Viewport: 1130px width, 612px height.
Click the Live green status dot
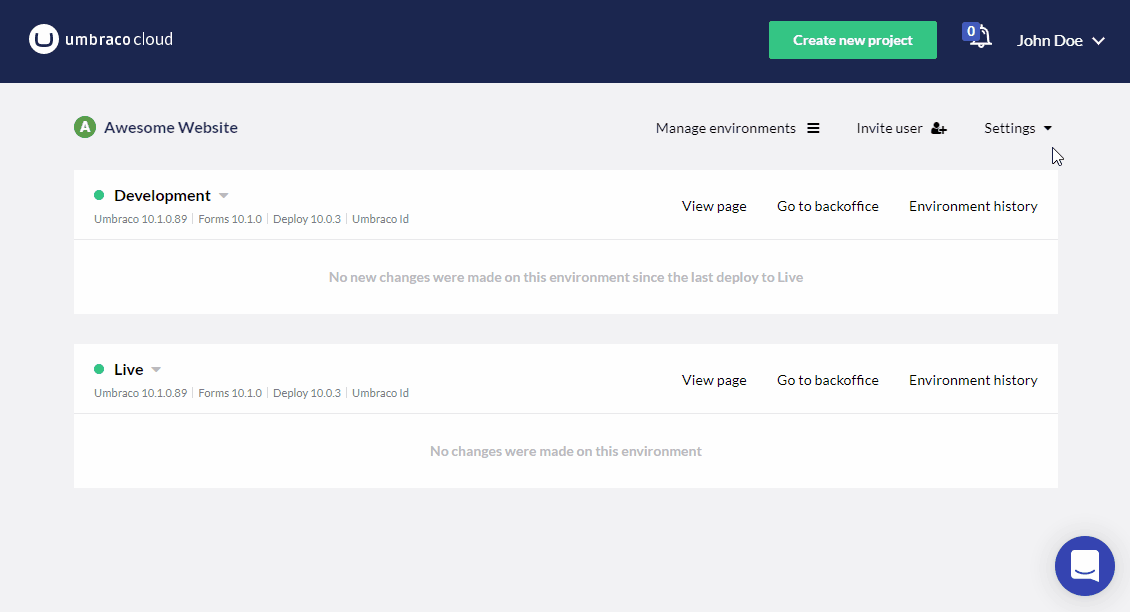coord(99,369)
